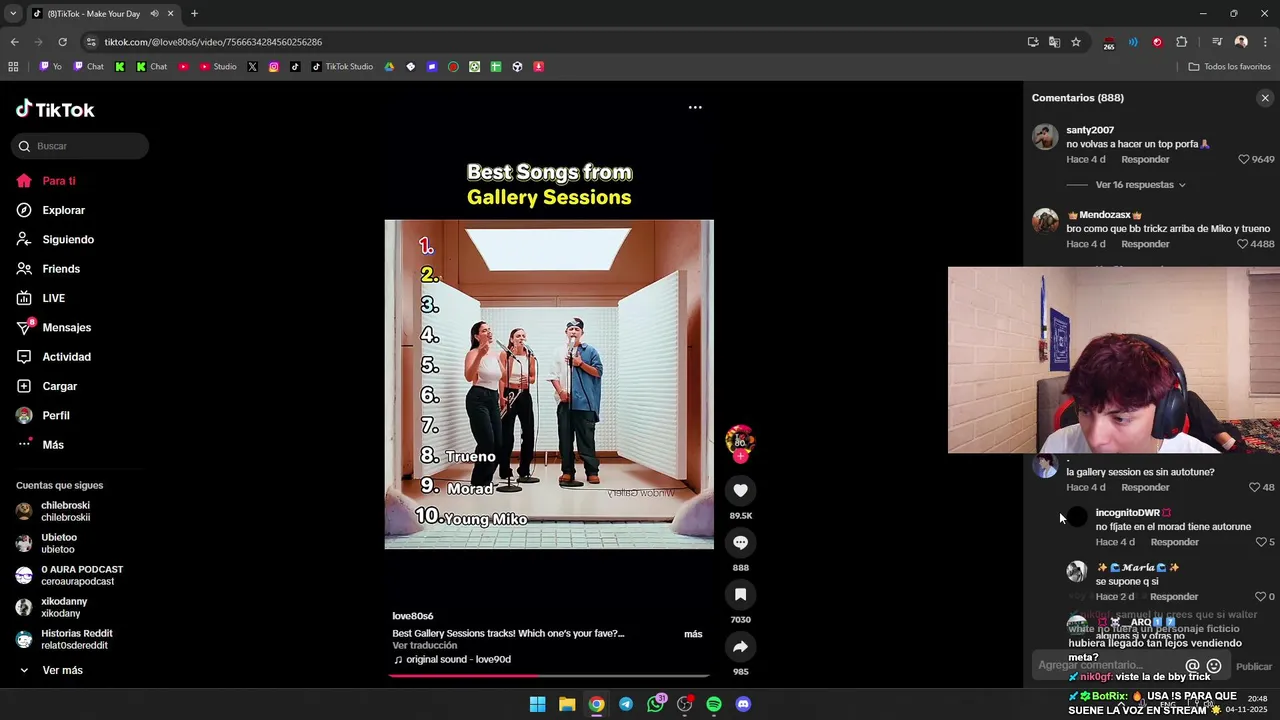Image resolution: width=1280 pixels, height=720 pixels.
Task: Open the chilebroski followed account
Action: pyautogui.click(x=65, y=511)
